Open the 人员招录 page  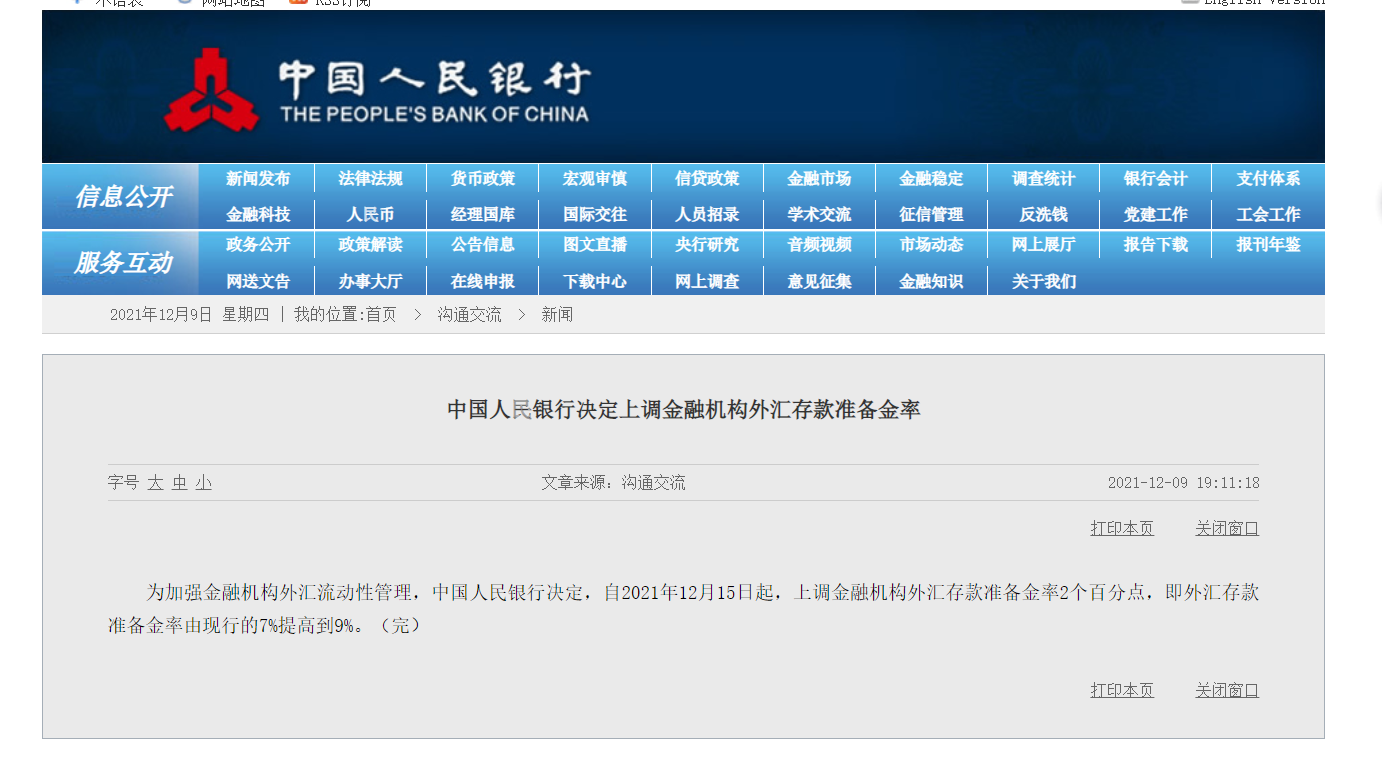(x=707, y=214)
